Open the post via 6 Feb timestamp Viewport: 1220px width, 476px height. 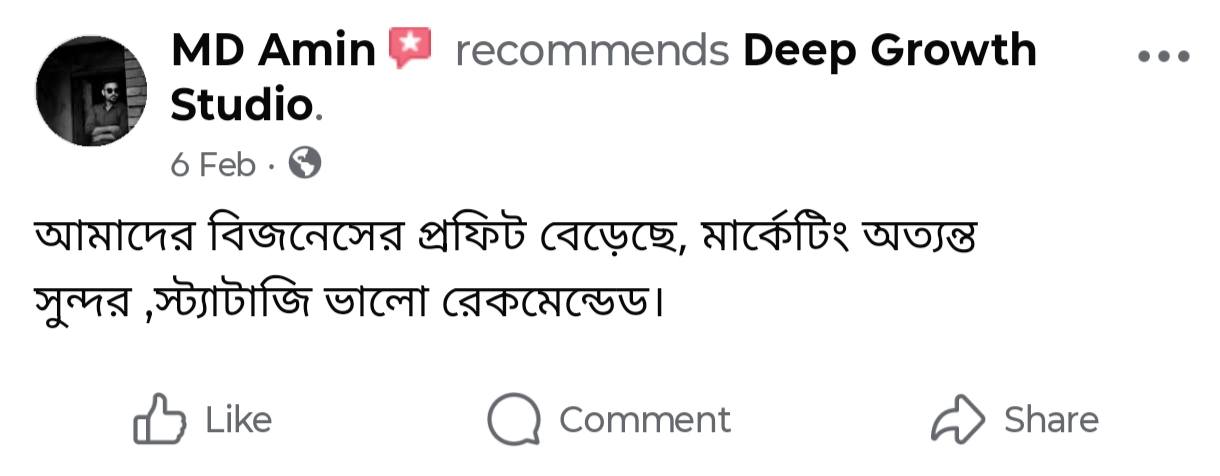[x=213, y=164]
